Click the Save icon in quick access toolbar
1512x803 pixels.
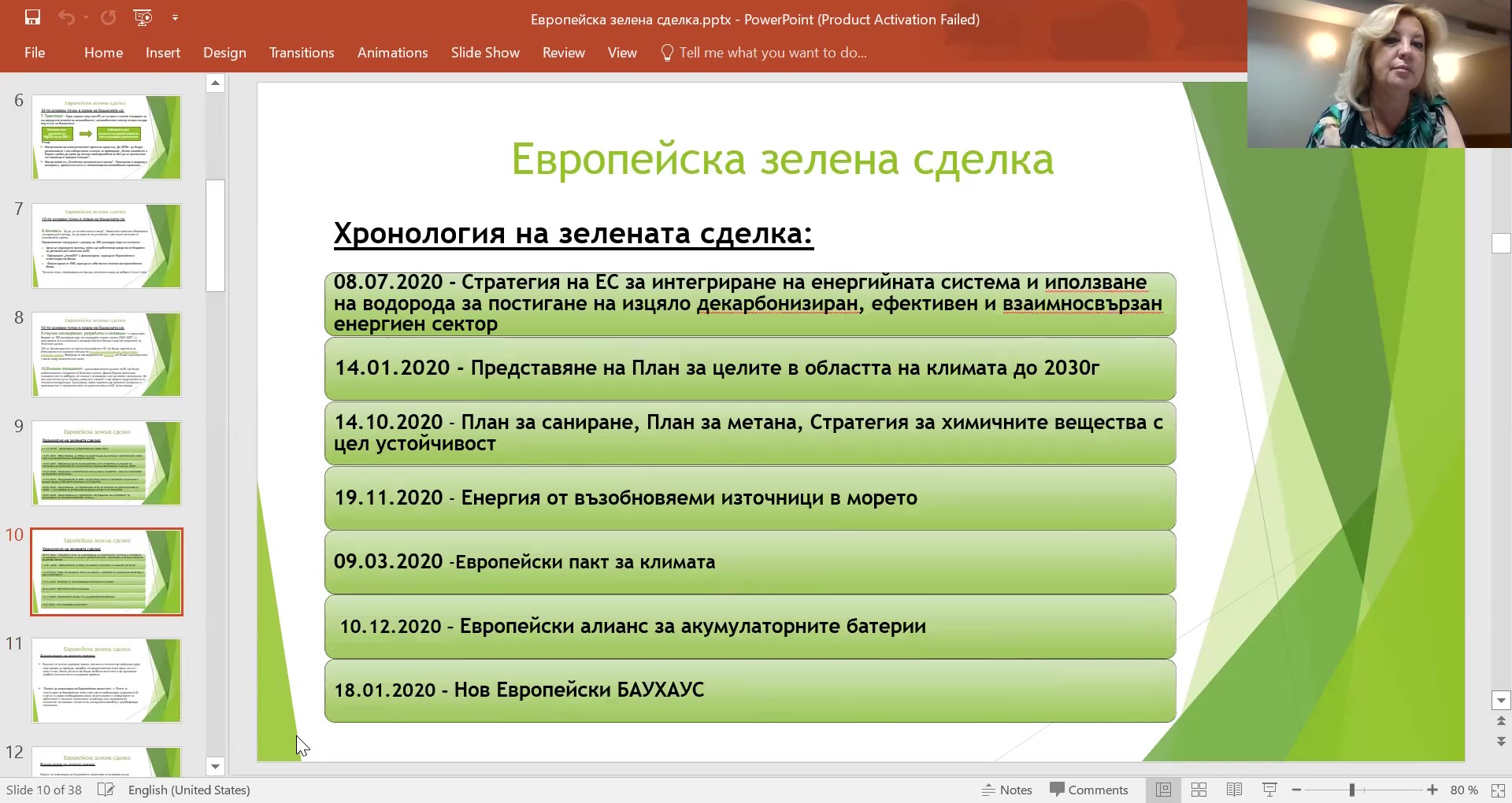[32, 17]
